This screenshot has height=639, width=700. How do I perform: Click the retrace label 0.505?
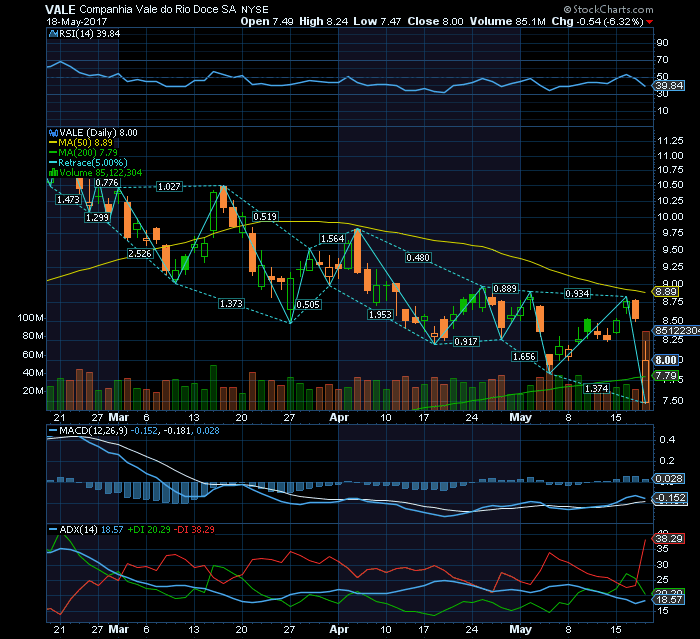[x=308, y=305]
